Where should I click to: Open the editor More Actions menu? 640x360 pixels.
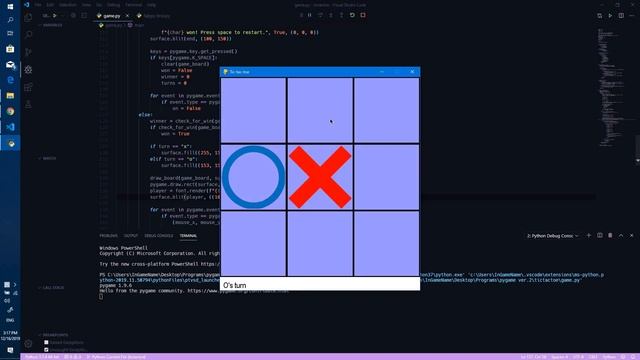[631, 16]
